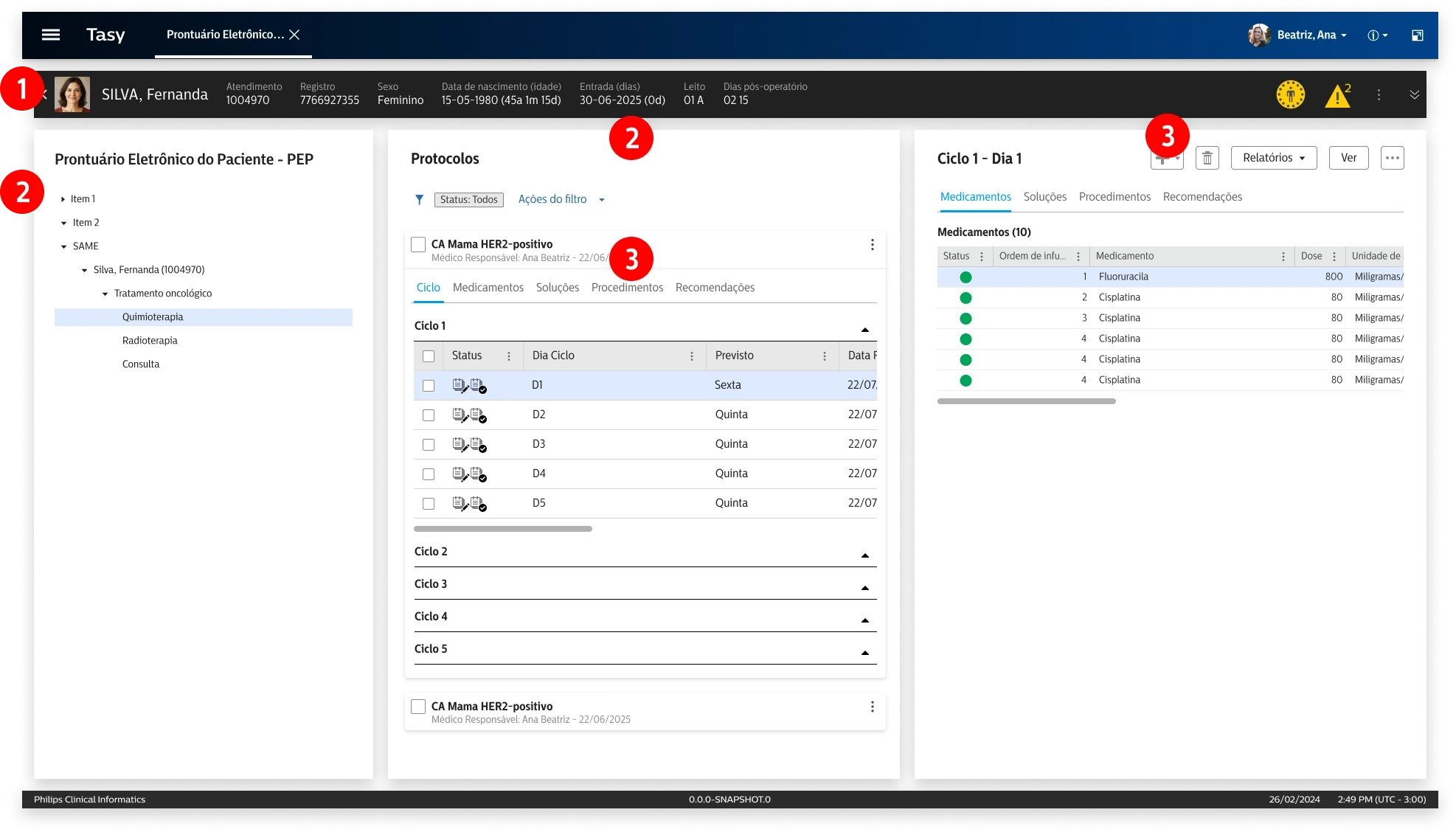The width and height of the screenshot is (1456, 832).
Task: Open patient banner three-dot menu
Action: [1379, 94]
